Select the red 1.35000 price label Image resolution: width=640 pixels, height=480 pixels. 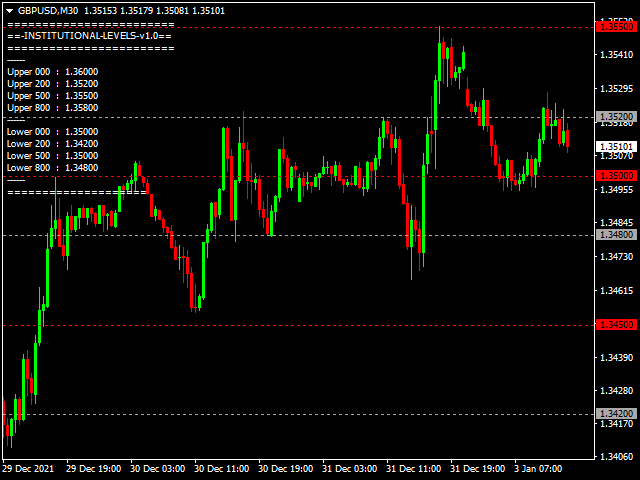[x=616, y=176]
